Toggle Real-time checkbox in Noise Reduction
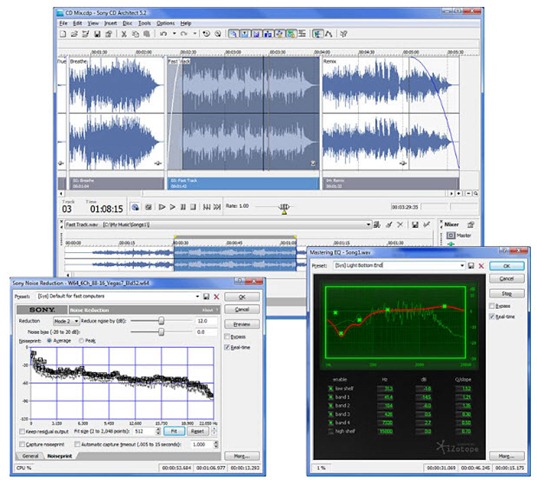 227,348
